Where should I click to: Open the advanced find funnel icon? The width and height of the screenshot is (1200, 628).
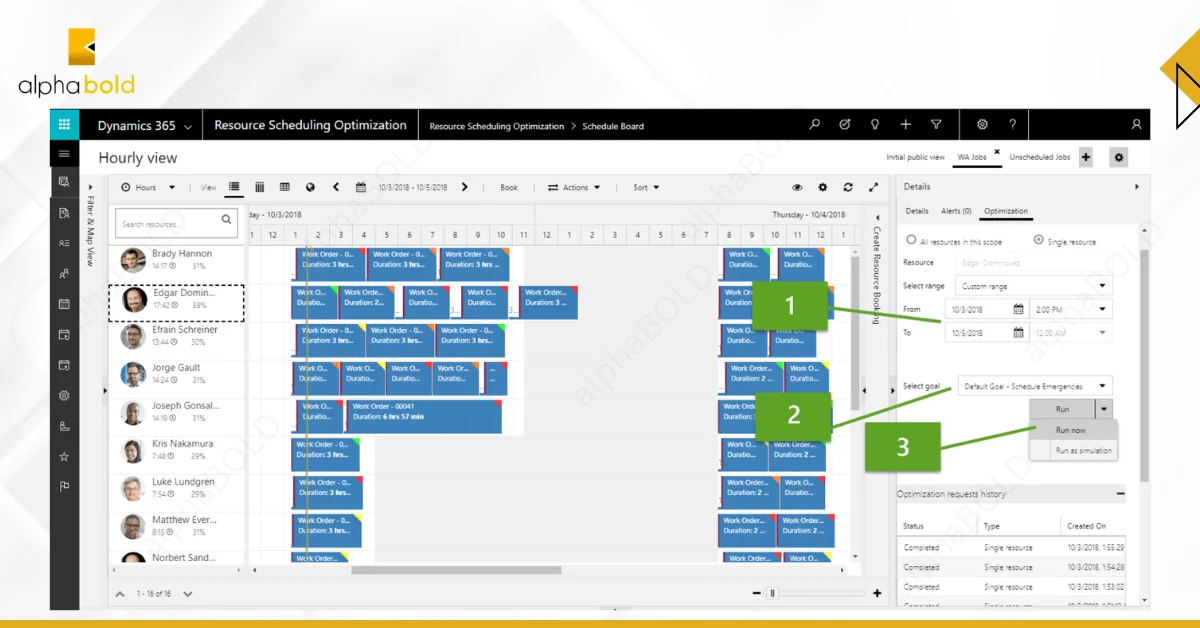[x=936, y=125]
